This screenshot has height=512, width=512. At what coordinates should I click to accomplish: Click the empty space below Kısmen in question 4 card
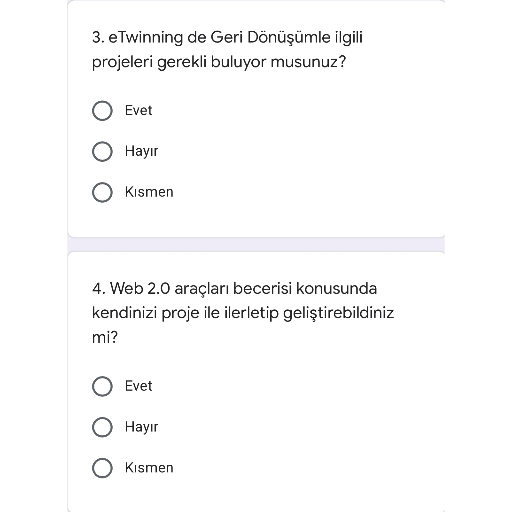pyautogui.click(x=256, y=495)
